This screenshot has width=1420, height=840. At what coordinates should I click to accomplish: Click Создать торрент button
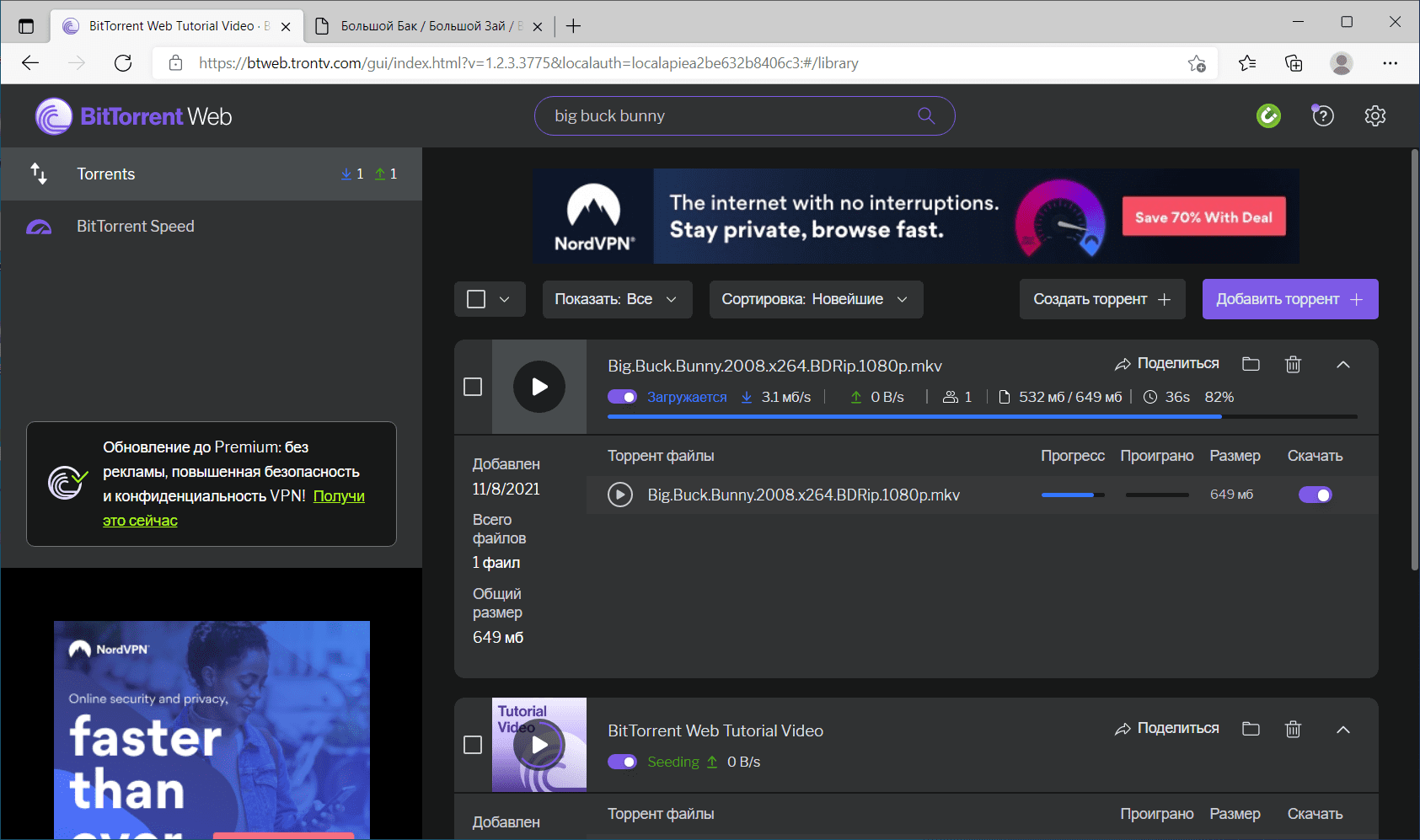1102,299
